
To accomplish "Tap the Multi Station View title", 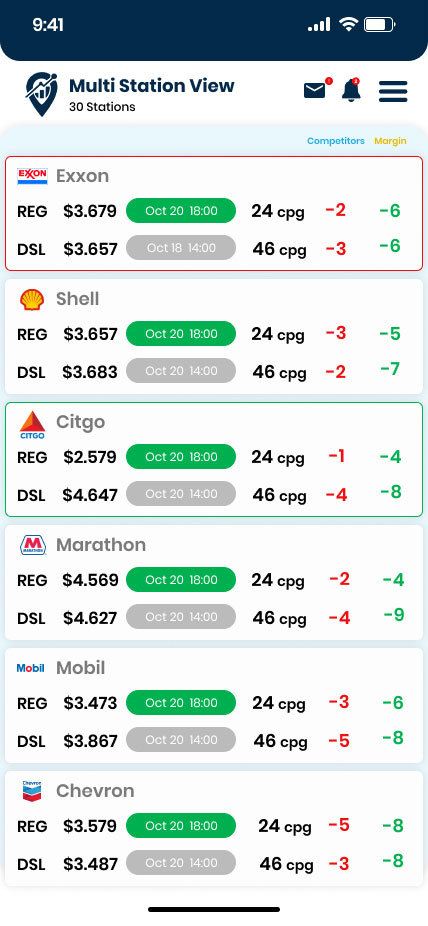I will (152, 86).
